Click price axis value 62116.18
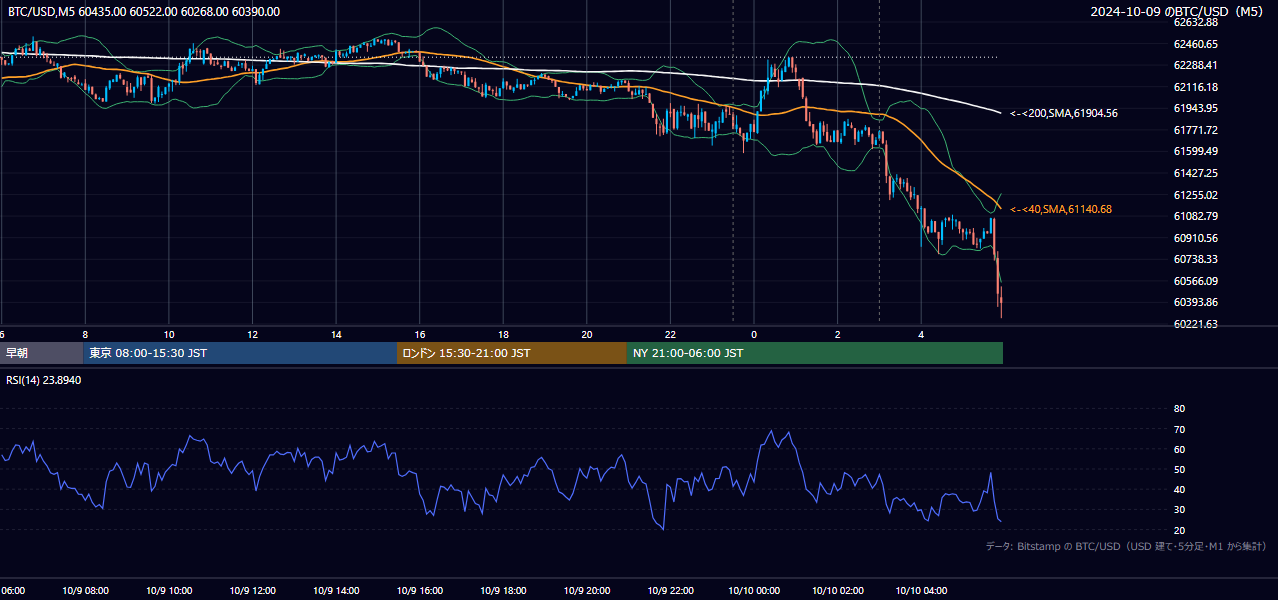Viewport: 1278px width, 600px height. tap(1195, 87)
